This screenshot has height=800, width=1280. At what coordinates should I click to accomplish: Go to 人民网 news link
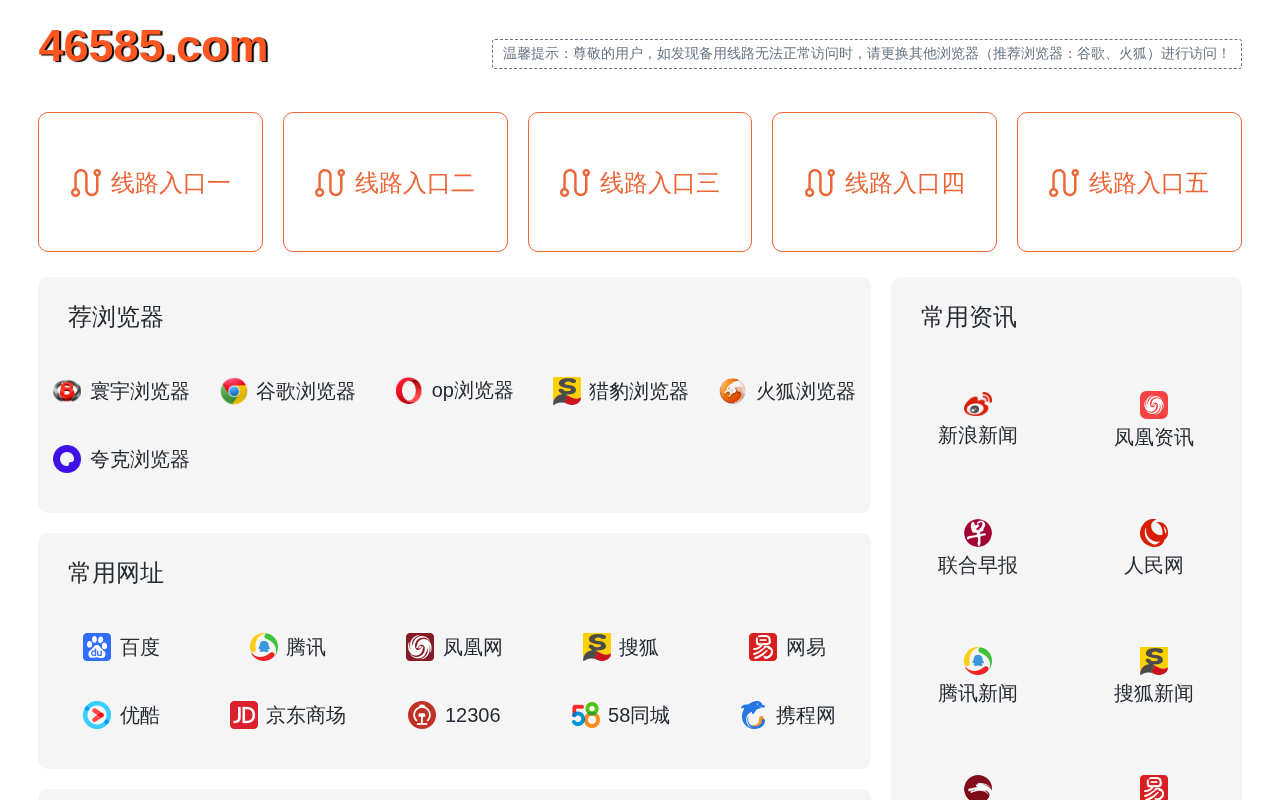click(x=1154, y=565)
